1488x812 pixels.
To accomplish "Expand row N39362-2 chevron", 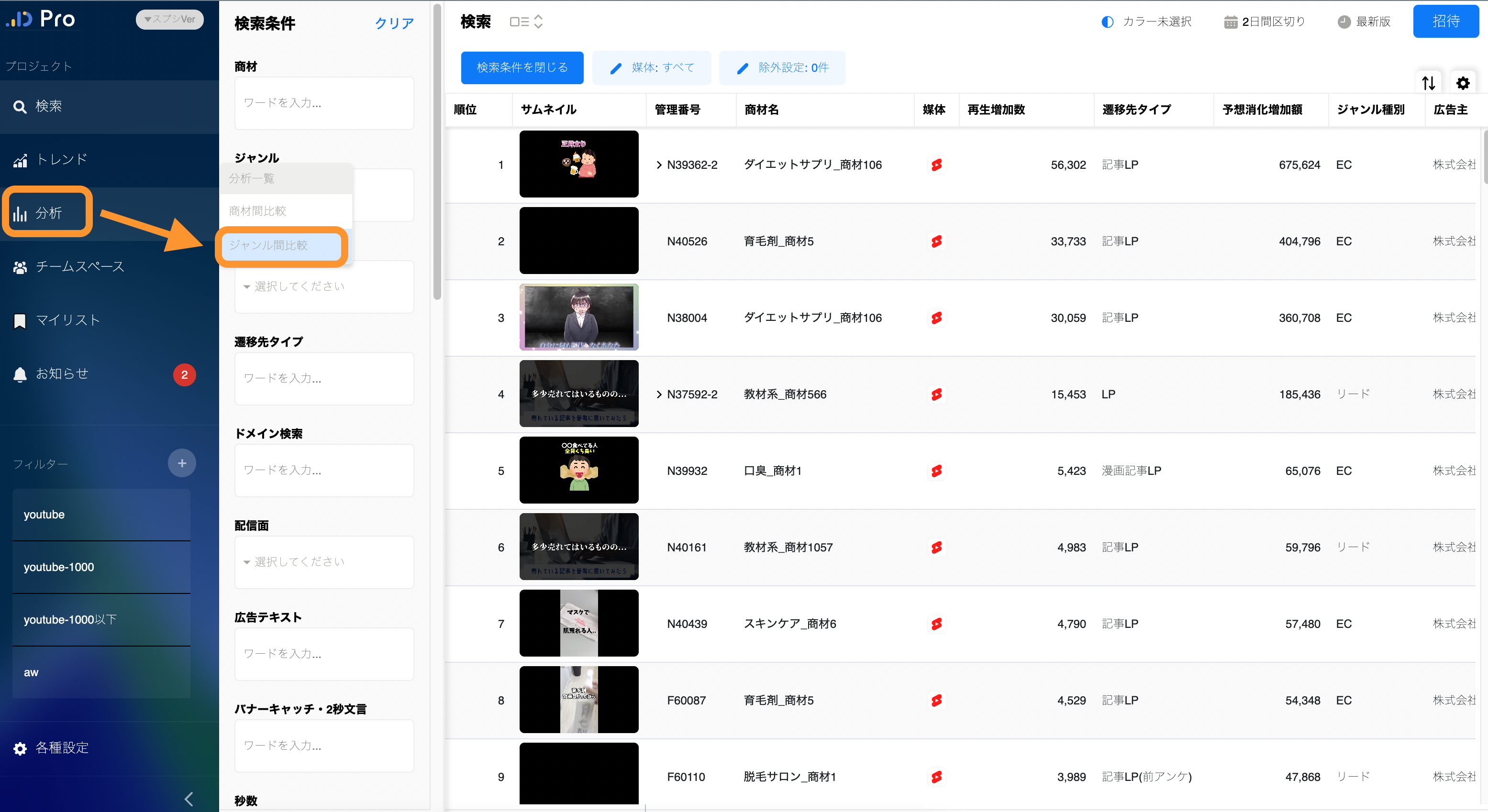I will coord(658,165).
